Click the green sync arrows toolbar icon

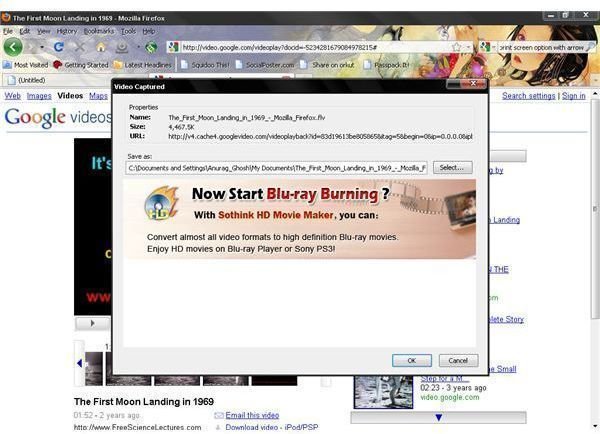pos(151,47)
